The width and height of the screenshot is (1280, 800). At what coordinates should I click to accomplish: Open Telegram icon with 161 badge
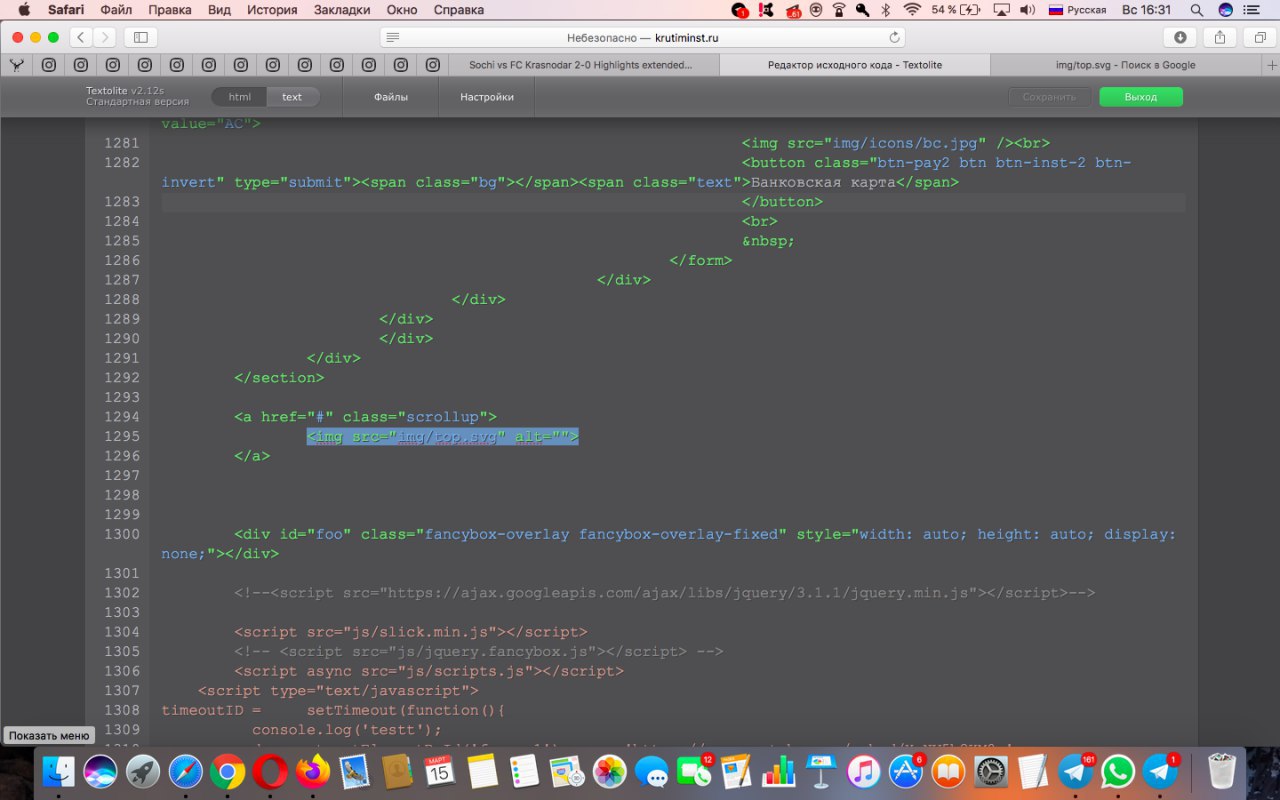pyautogui.click(x=1076, y=771)
